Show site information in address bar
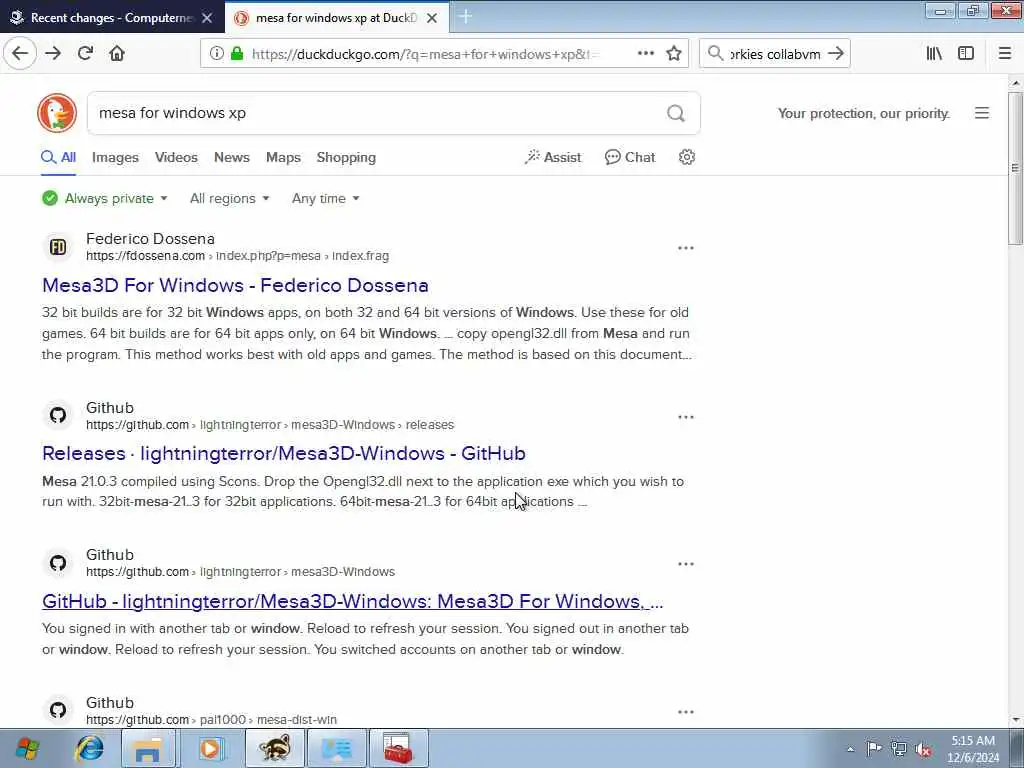The height and width of the screenshot is (768, 1024). point(216,54)
